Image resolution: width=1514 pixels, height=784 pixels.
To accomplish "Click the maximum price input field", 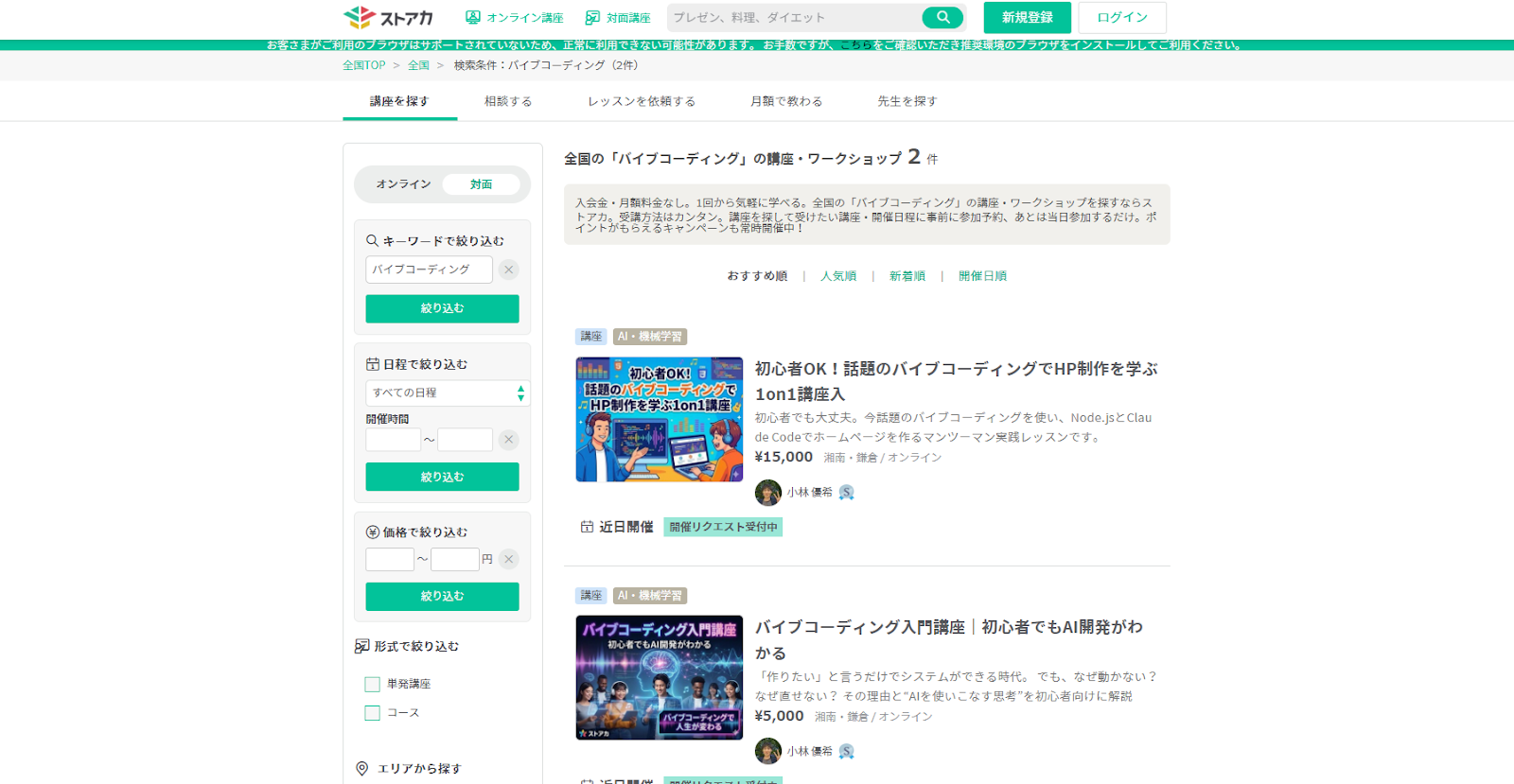I will click(x=455, y=559).
